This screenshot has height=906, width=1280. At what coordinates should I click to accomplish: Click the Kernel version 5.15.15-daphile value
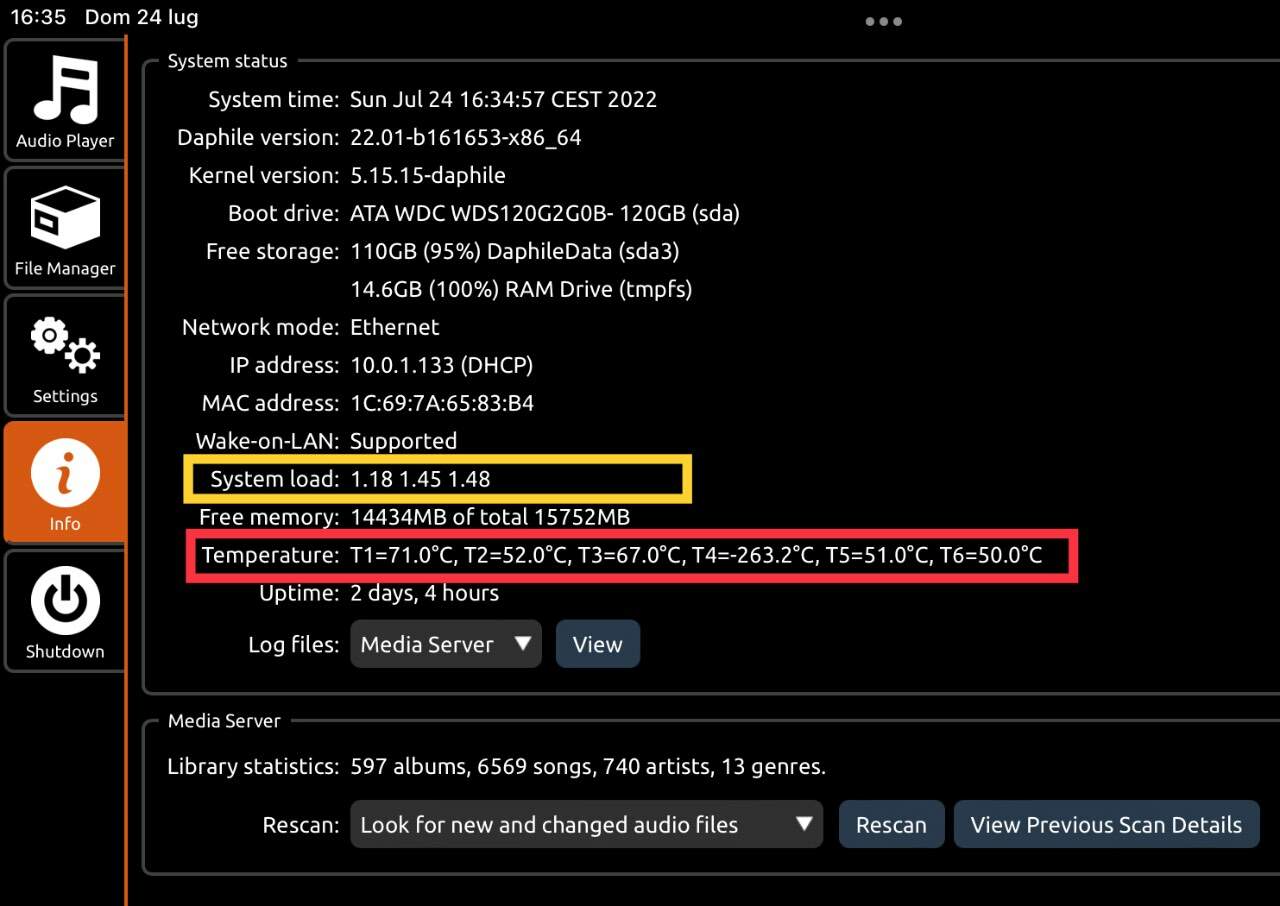pyautogui.click(x=428, y=176)
